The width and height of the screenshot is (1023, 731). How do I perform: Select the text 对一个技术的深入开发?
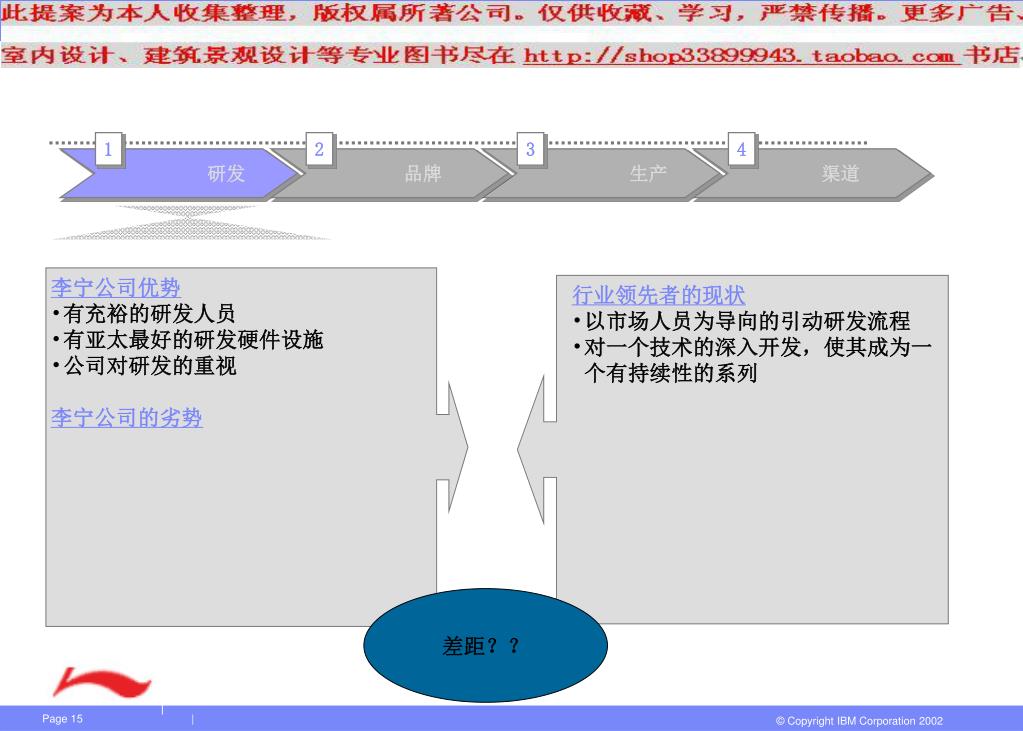click(693, 347)
